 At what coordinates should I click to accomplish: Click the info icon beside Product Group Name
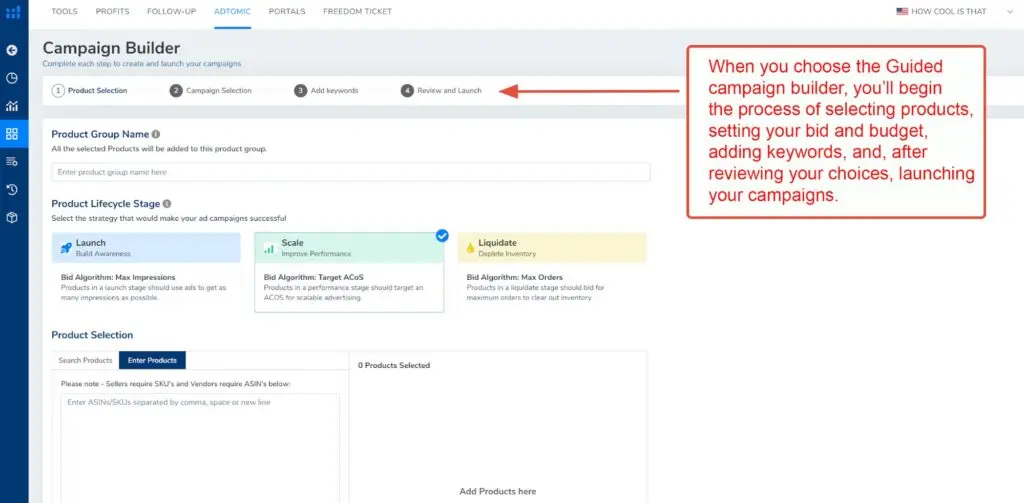click(156, 134)
